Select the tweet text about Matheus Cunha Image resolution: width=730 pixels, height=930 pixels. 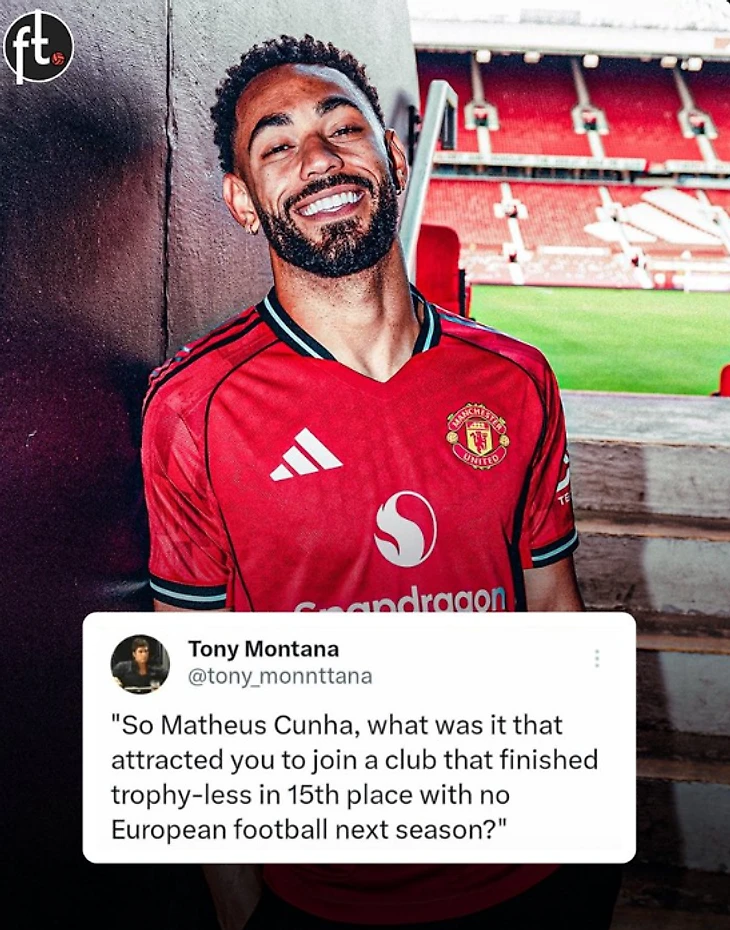click(354, 777)
